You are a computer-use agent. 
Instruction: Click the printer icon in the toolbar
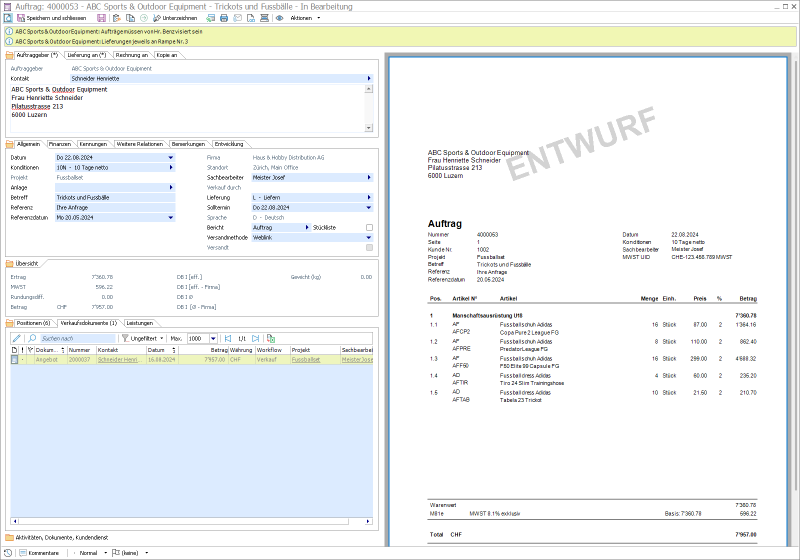224,18
